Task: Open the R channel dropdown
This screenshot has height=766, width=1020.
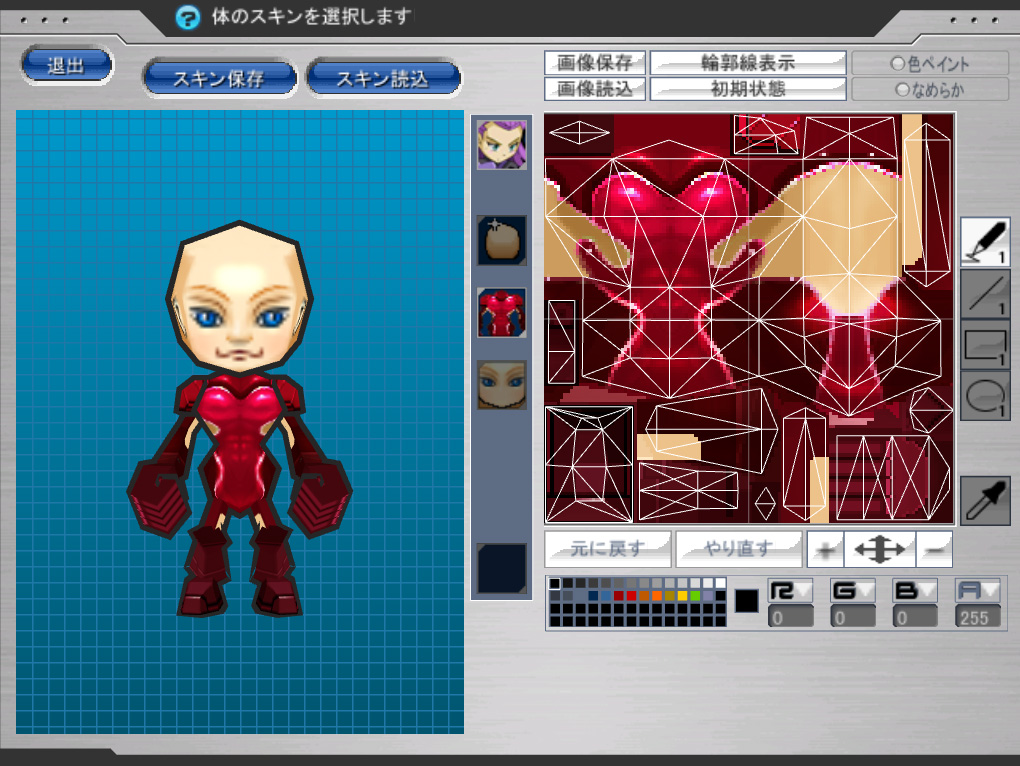Action: point(790,590)
